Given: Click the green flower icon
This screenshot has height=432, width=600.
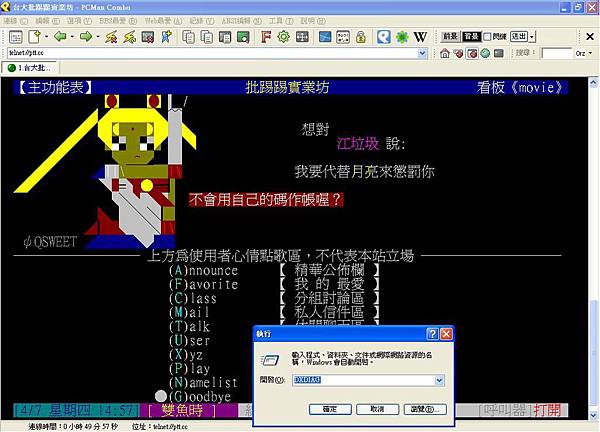Looking at the screenshot, I should [402, 37].
